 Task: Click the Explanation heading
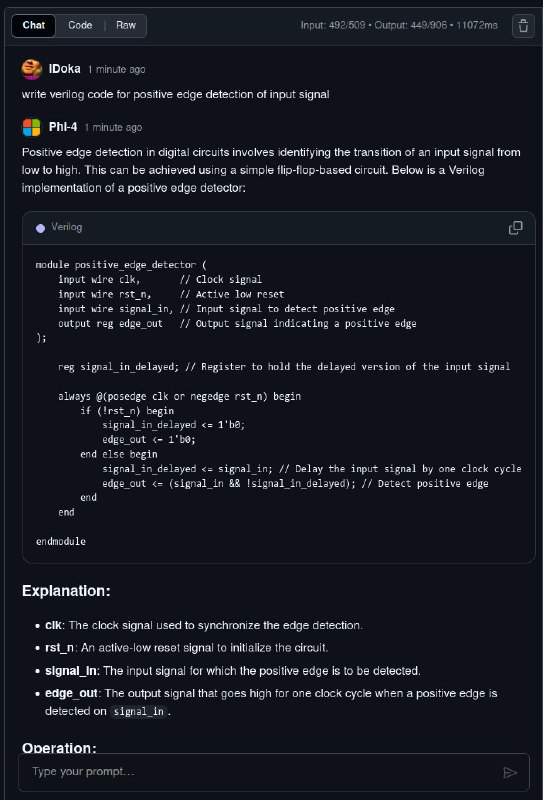pyautogui.click(x=66, y=591)
